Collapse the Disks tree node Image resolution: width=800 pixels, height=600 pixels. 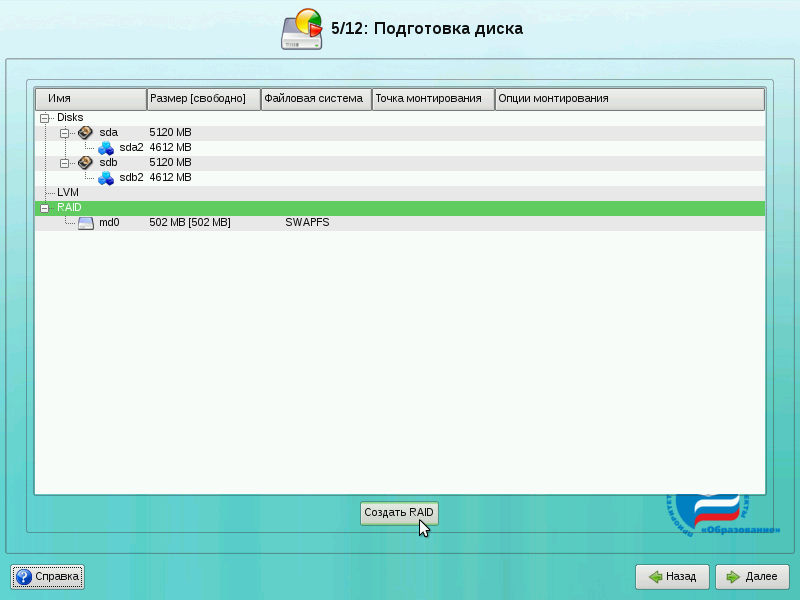(x=44, y=117)
